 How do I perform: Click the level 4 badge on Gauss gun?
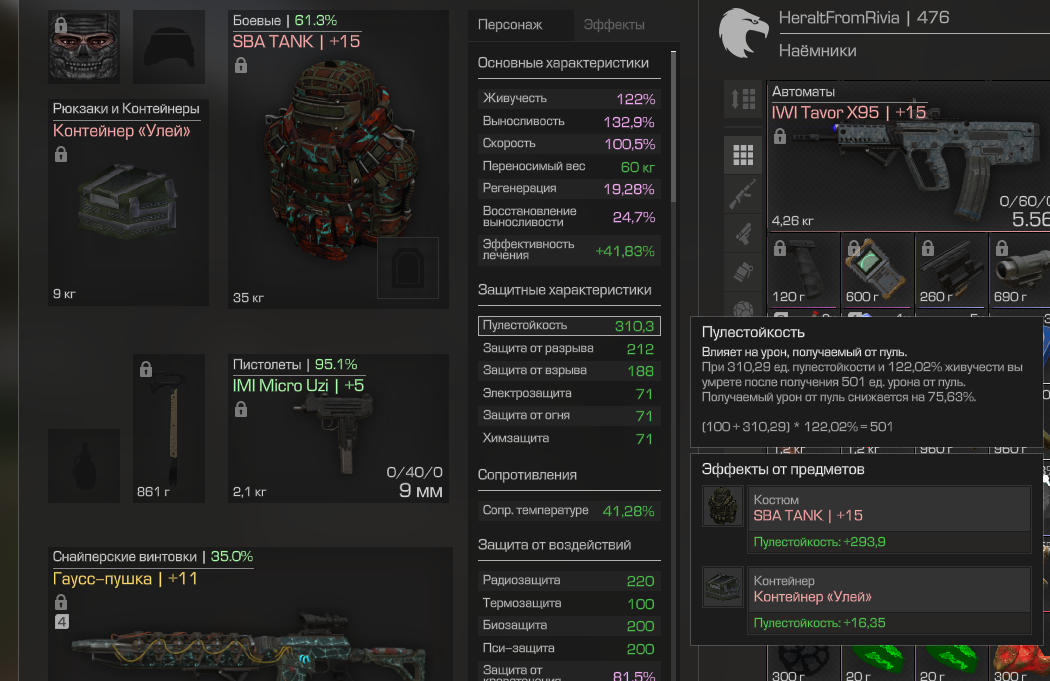coord(62,622)
